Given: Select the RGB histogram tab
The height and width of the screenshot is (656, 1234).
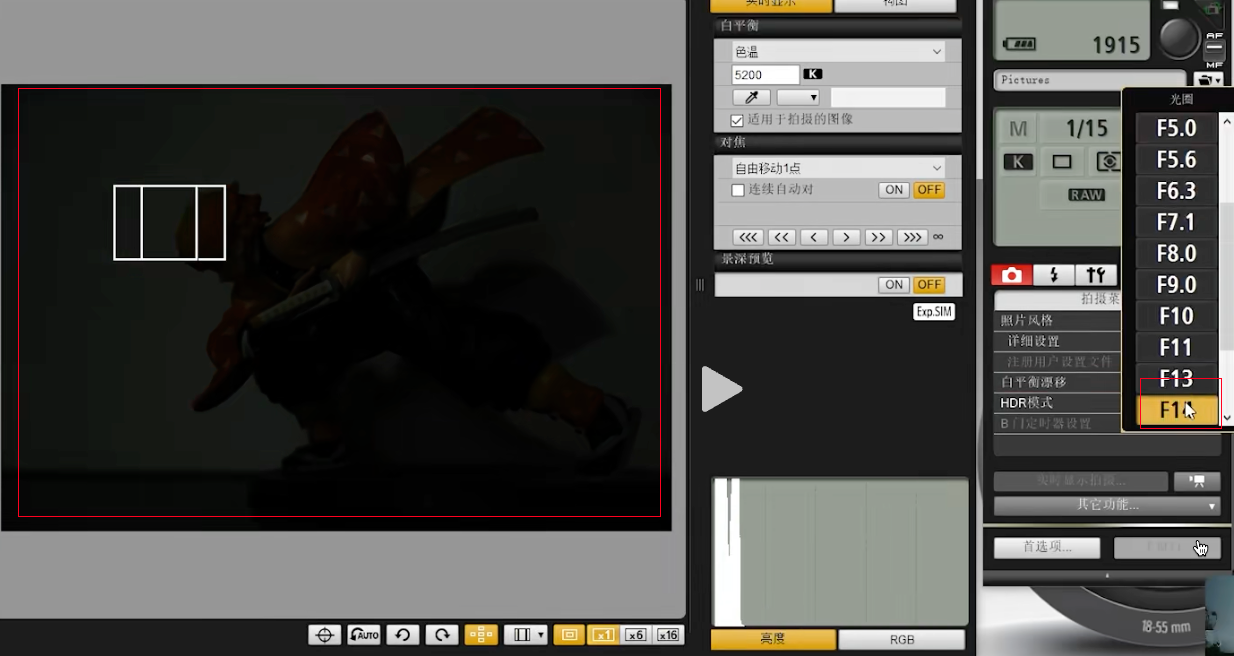Looking at the screenshot, I should point(901,640).
